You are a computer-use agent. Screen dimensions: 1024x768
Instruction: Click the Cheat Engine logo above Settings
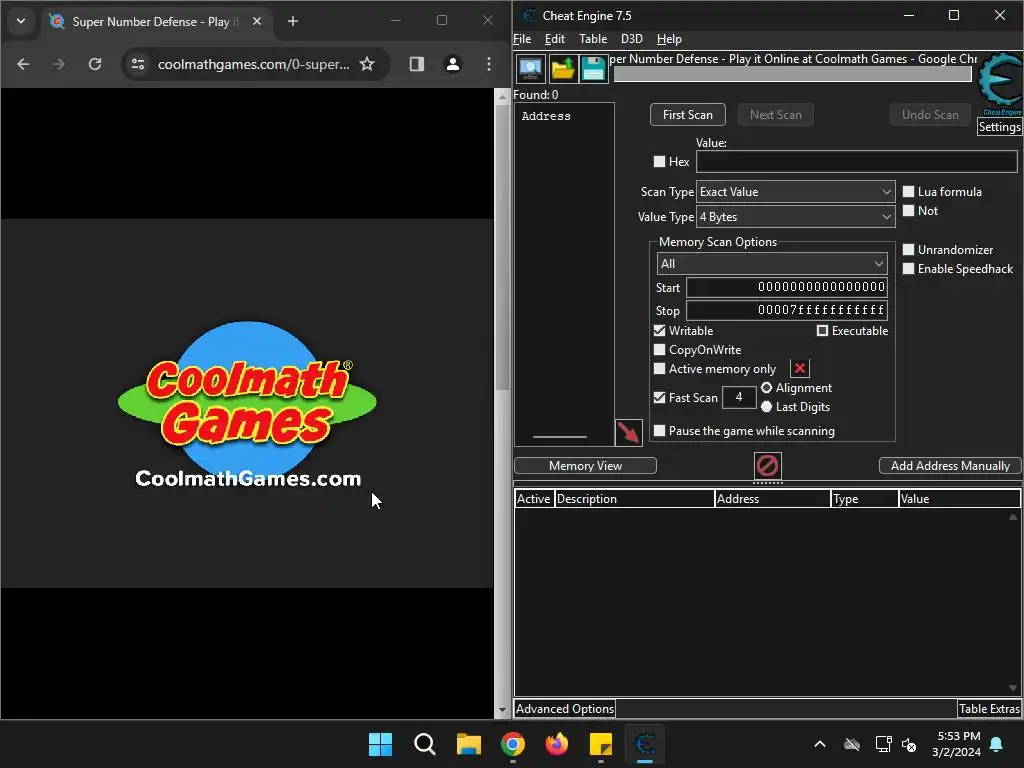pos(1000,84)
